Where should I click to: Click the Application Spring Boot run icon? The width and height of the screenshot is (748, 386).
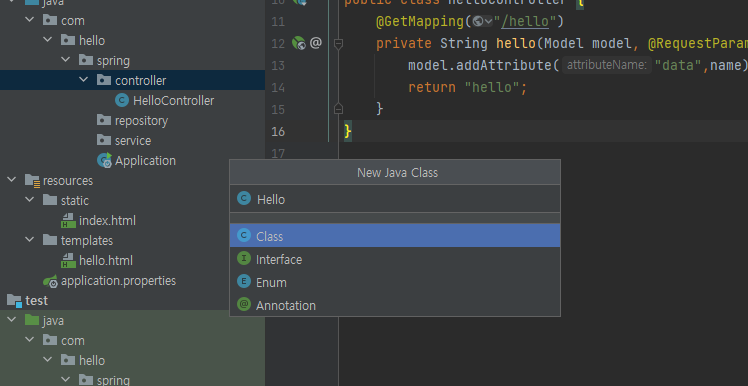[x=104, y=160]
